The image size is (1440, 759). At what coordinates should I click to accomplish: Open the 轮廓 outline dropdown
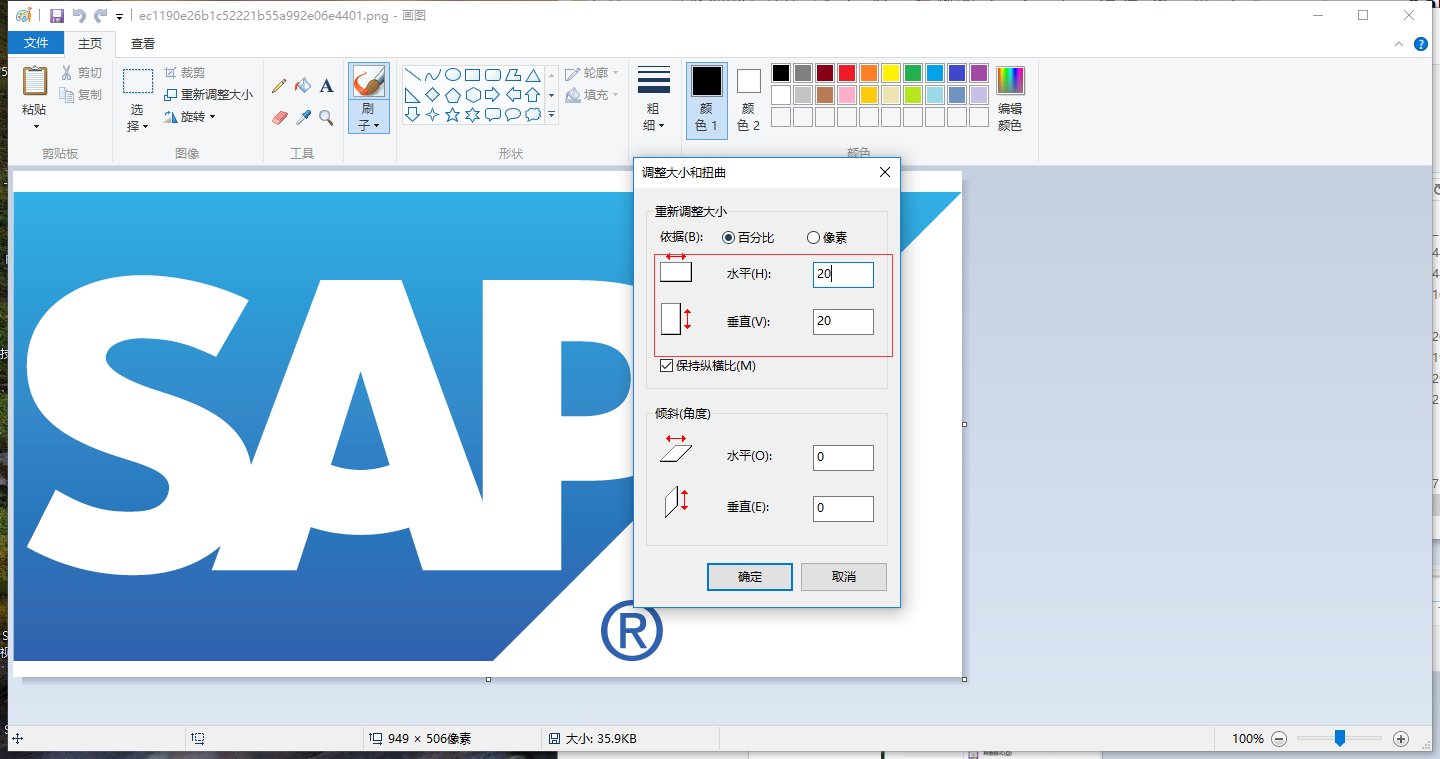click(x=592, y=73)
